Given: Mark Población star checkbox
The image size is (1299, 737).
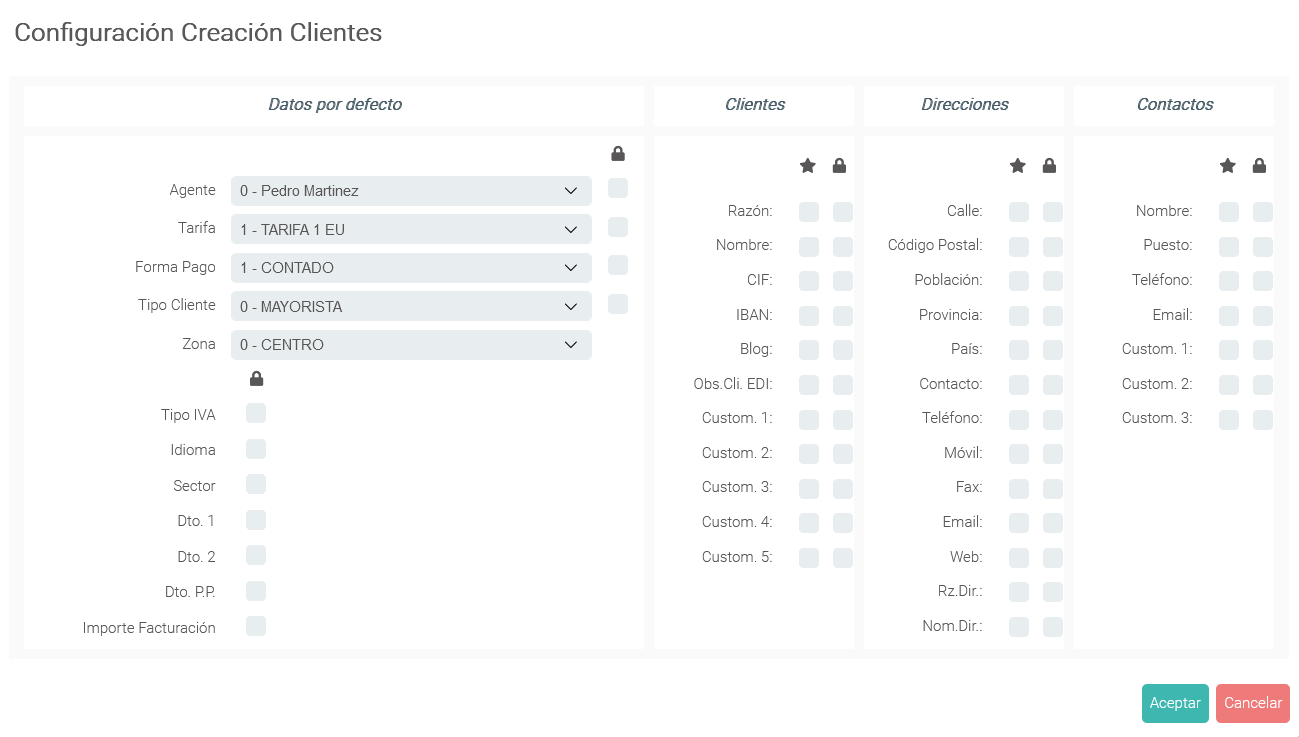Looking at the screenshot, I should [1019, 281].
